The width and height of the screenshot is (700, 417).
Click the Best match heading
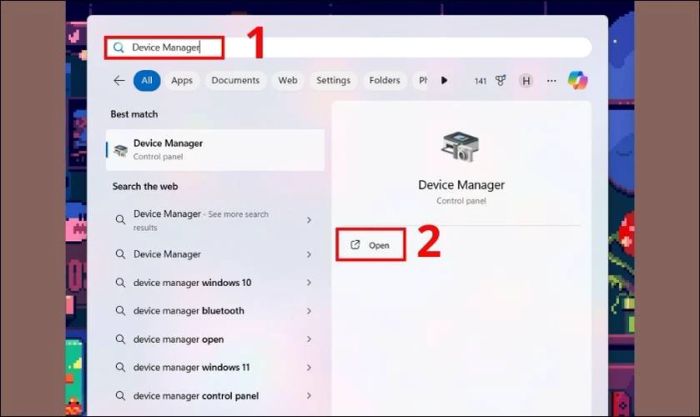click(x=134, y=114)
